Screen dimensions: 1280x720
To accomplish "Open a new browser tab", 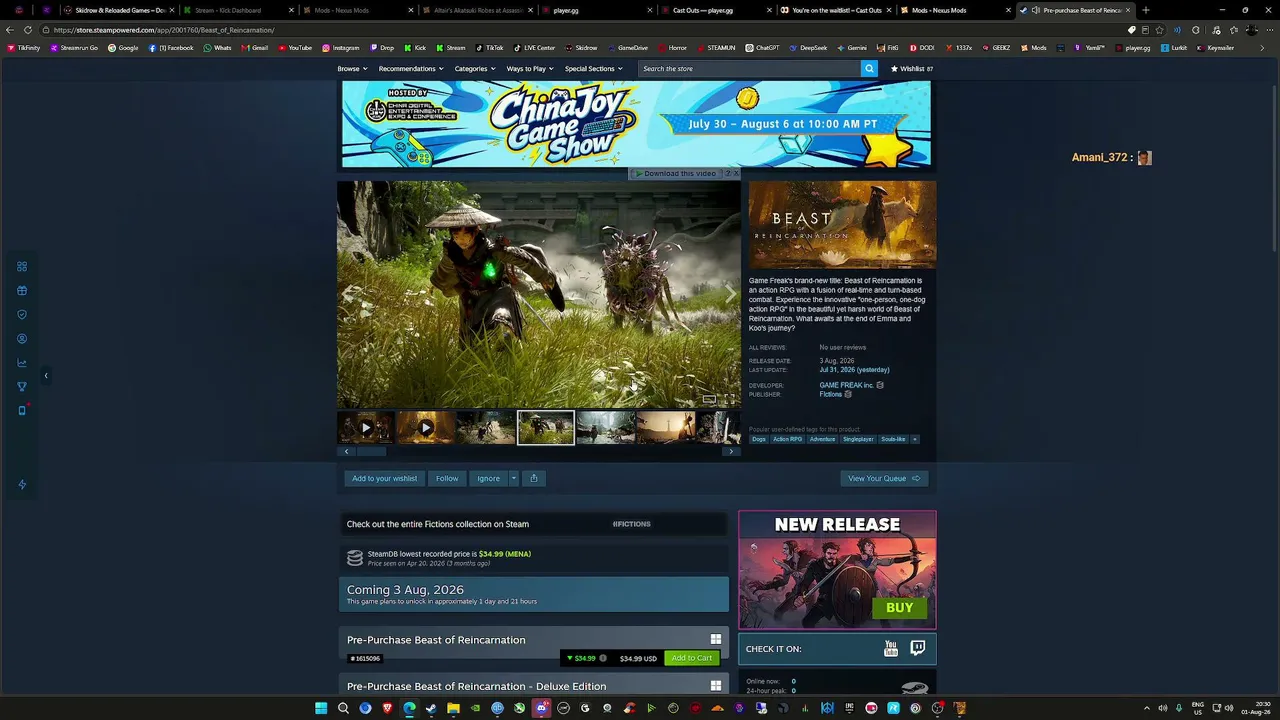I will (x=1146, y=10).
